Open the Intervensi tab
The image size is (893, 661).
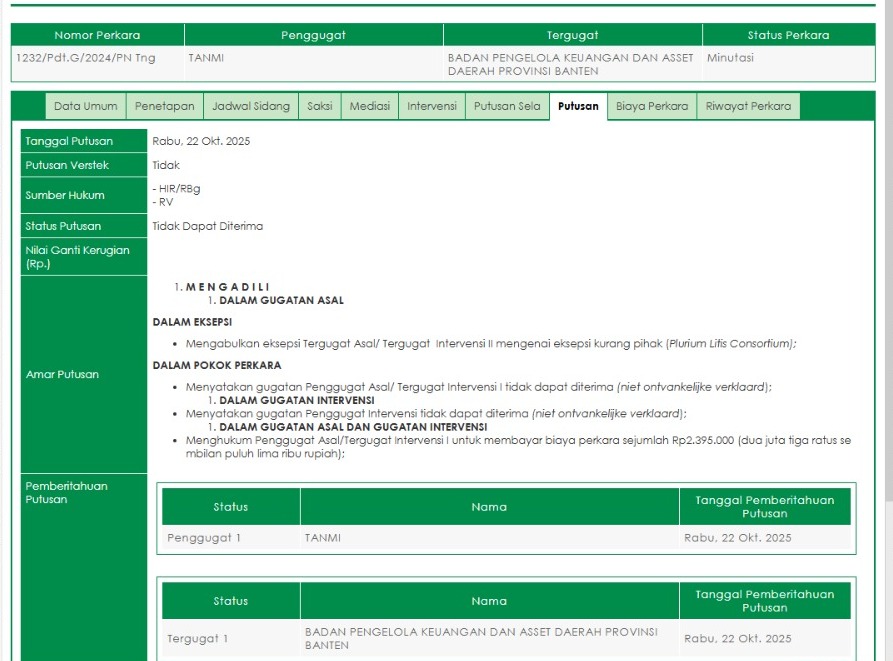[432, 106]
